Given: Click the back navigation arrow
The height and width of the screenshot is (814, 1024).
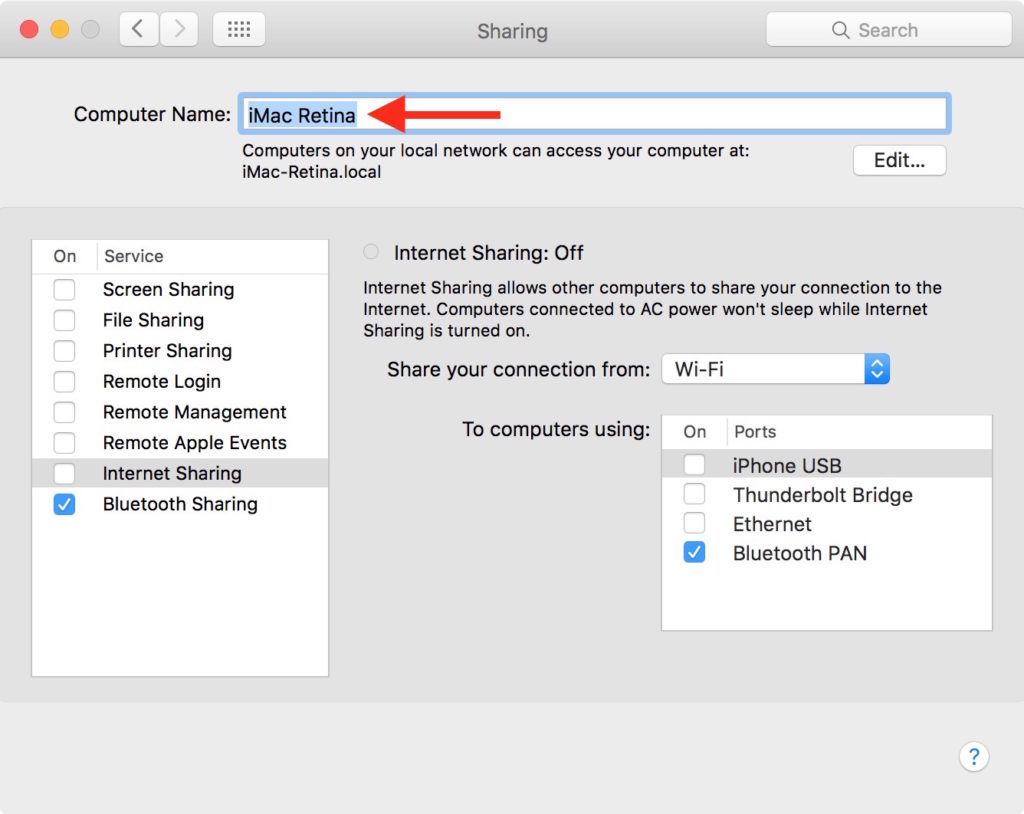Looking at the screenshot, I should (x=138, y=30).
